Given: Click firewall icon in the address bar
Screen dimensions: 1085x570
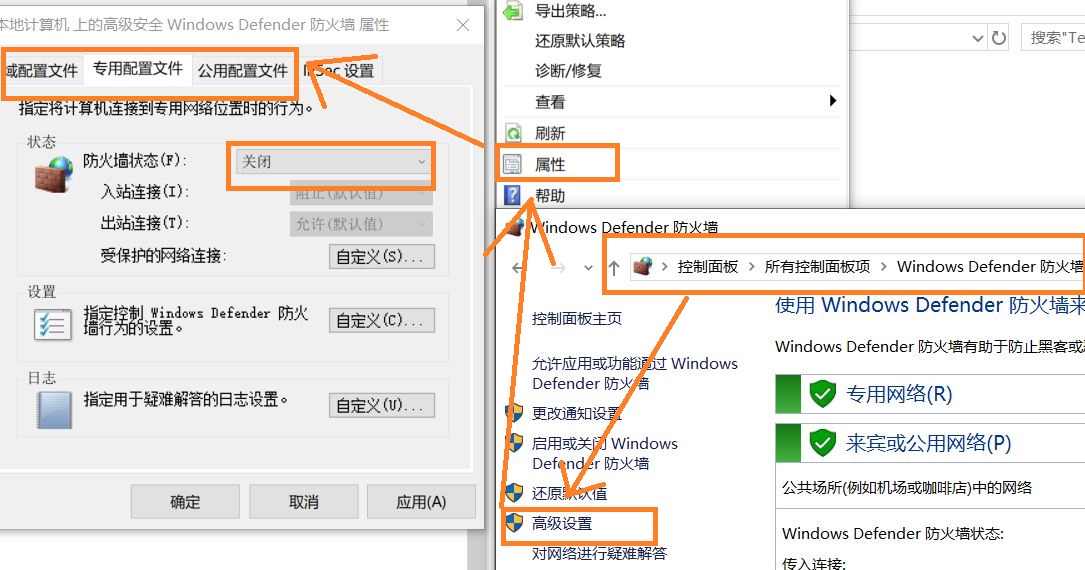Looking at the screenshot, I should pos(643,266).
